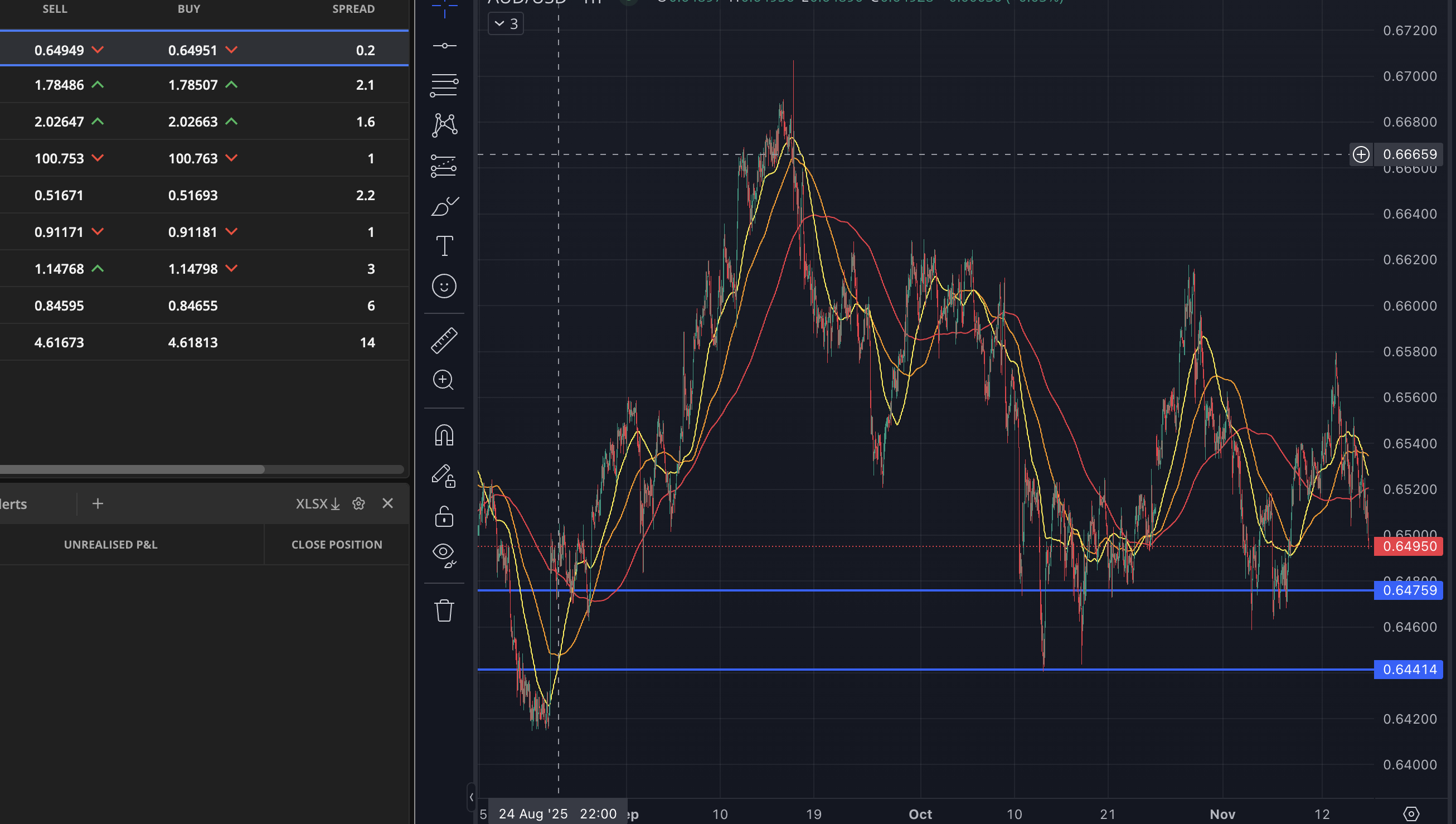Select the Fibonacci retracement tool
Screen dimensions: 1456x824
444,85
